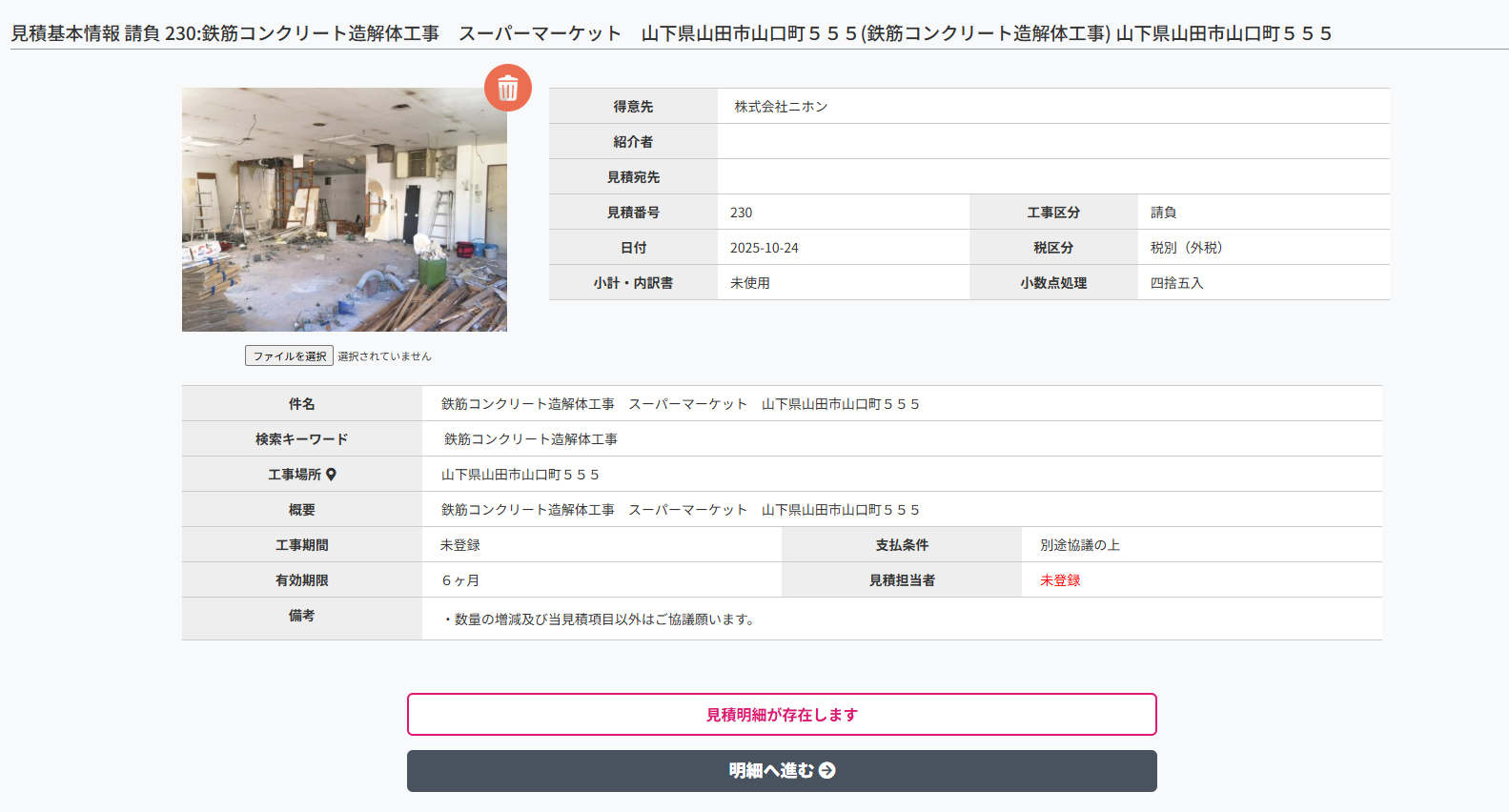
Task: Click the 支払条件 value 別途協議の上
Action: [1080, 545]
